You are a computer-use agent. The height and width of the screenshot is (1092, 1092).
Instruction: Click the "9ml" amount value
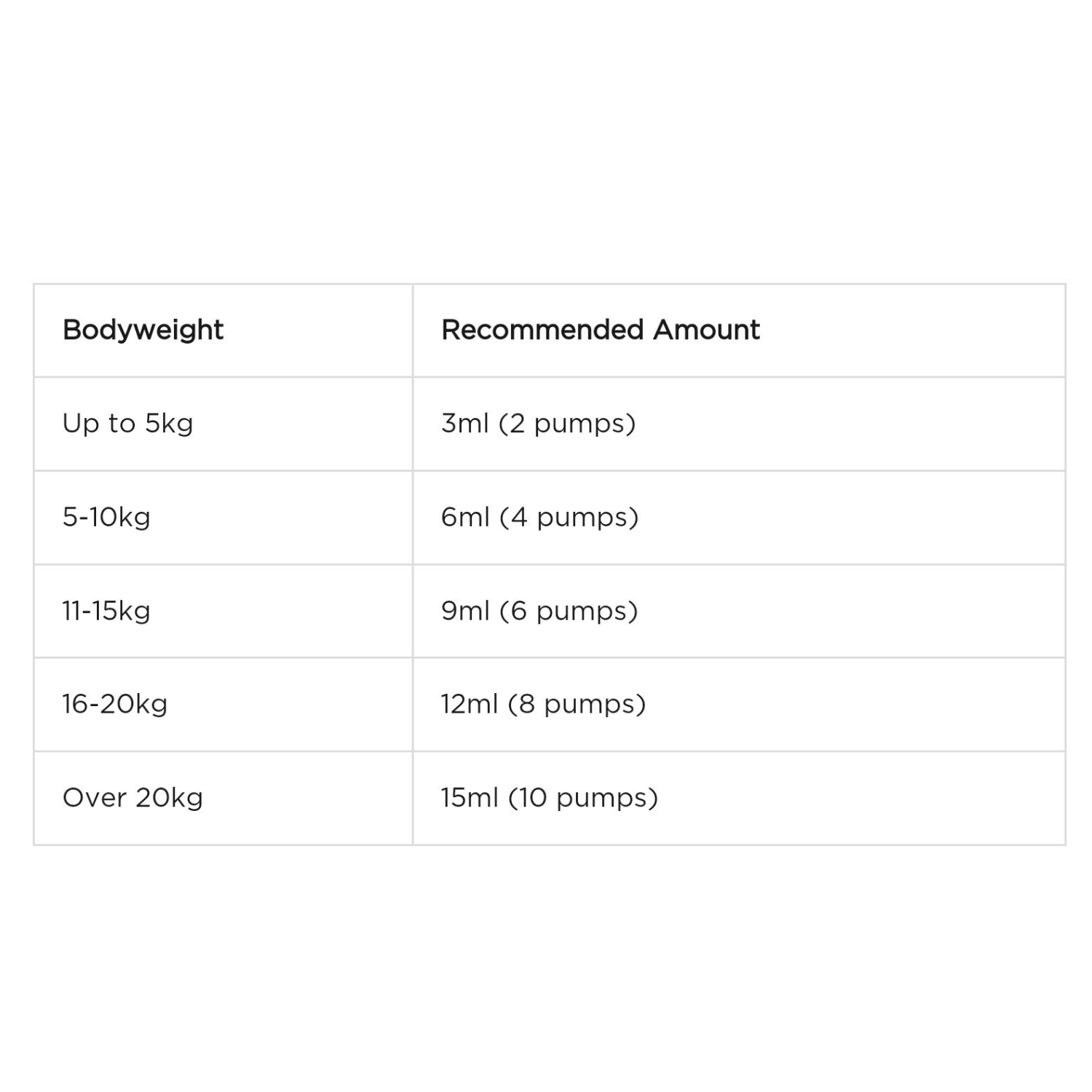tap(465, 610)
